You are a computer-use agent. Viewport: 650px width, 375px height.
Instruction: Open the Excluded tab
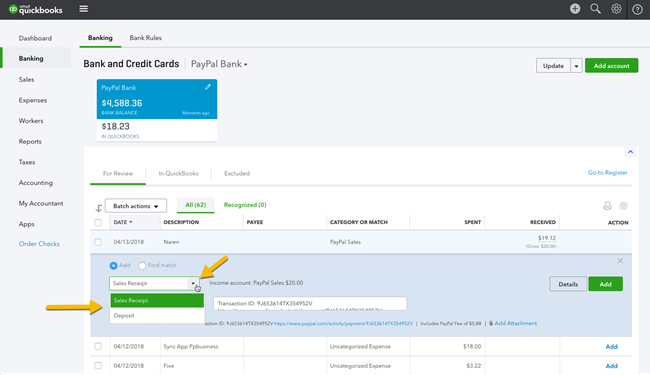point(237,174)
